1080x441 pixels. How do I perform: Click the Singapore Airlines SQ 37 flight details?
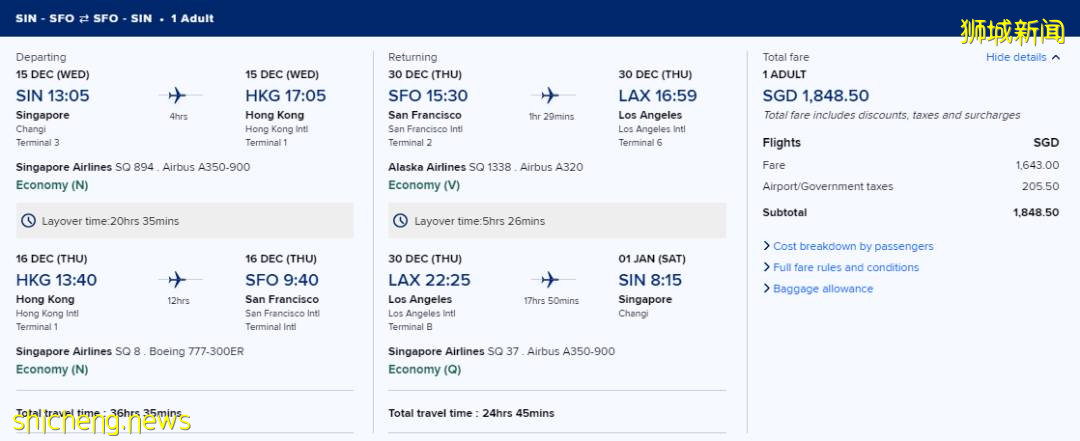(x=501, y=351)
